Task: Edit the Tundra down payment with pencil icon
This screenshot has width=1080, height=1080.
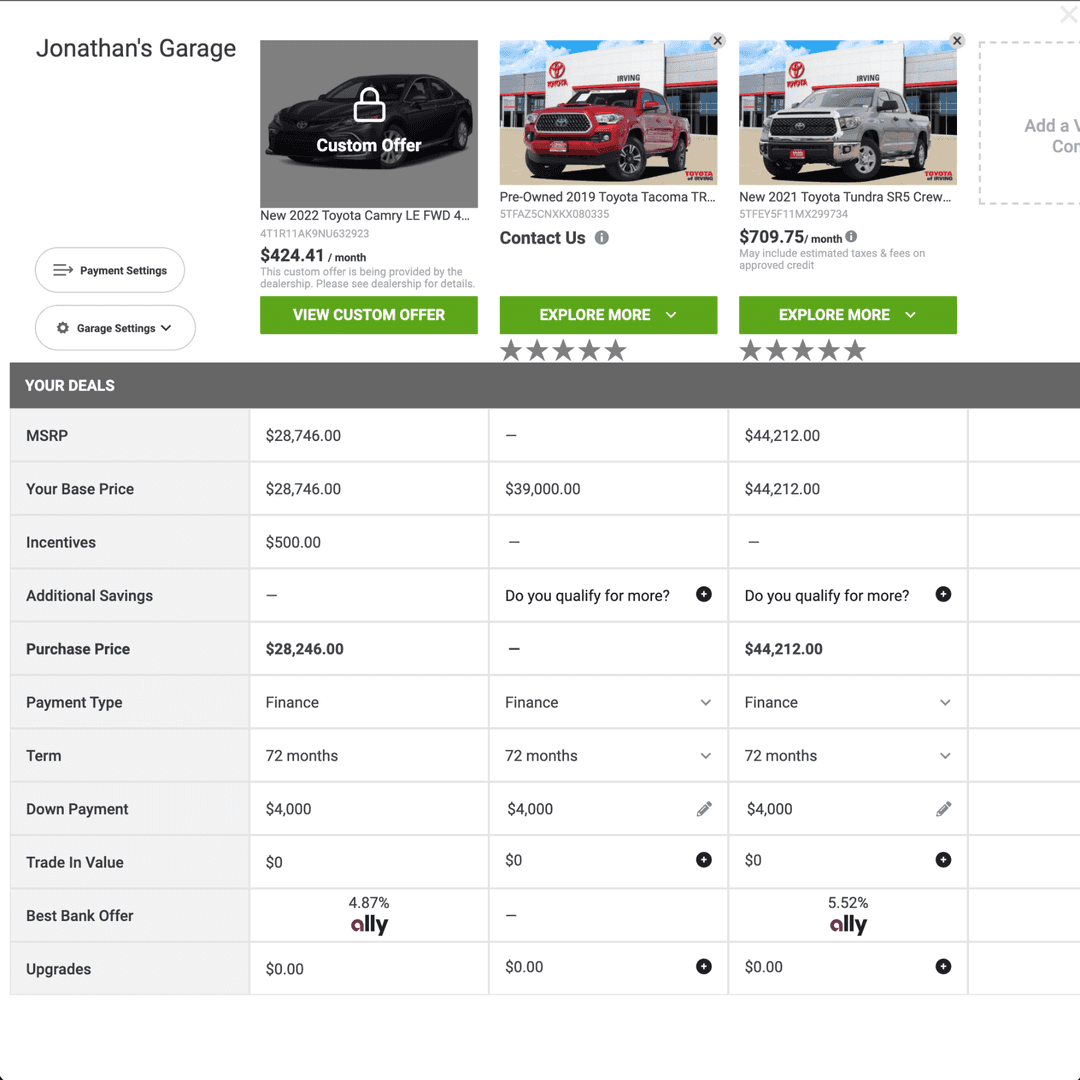Action: (944, 809)
